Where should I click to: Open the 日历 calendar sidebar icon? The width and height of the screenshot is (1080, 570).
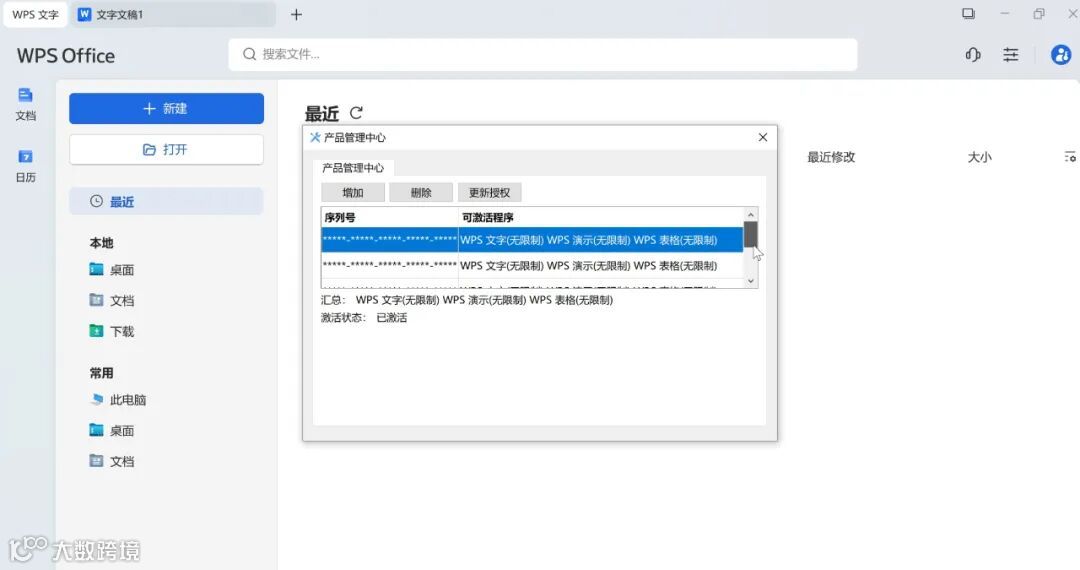[x=25, y=166]
